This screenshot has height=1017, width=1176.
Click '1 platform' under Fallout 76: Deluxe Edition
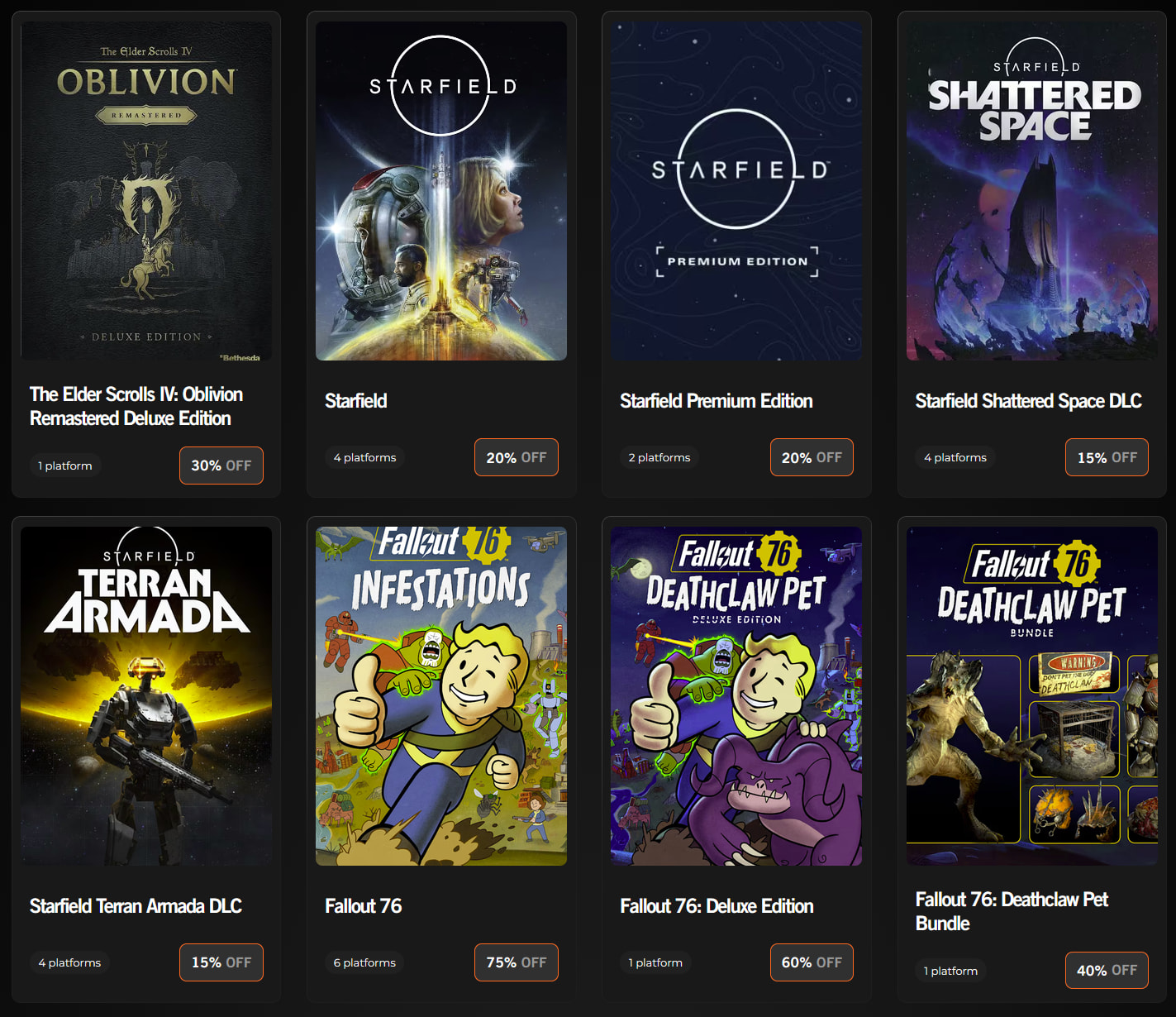[655, 962]
